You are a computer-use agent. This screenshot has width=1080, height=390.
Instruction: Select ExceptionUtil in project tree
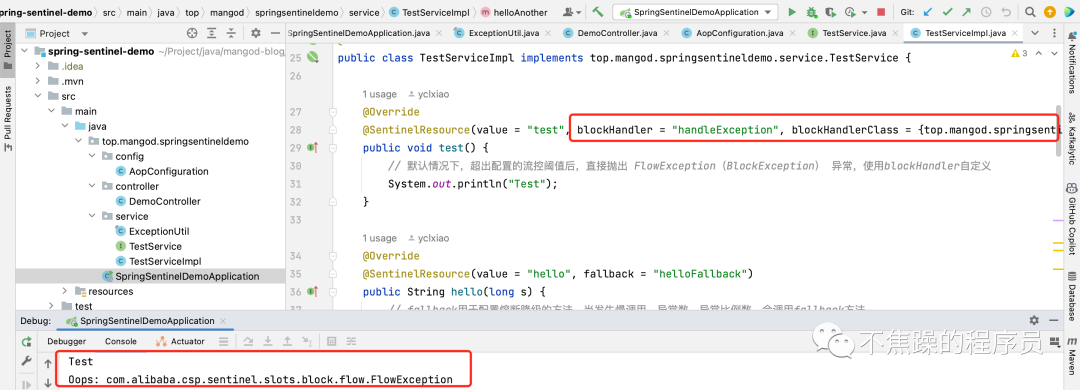click(x=158, y=232)
